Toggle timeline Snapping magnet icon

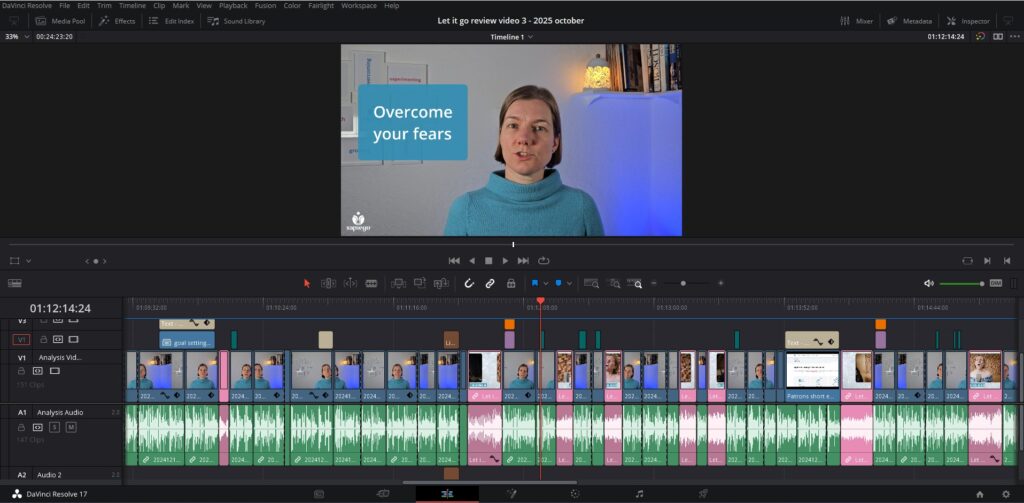[x=469, y=283]
